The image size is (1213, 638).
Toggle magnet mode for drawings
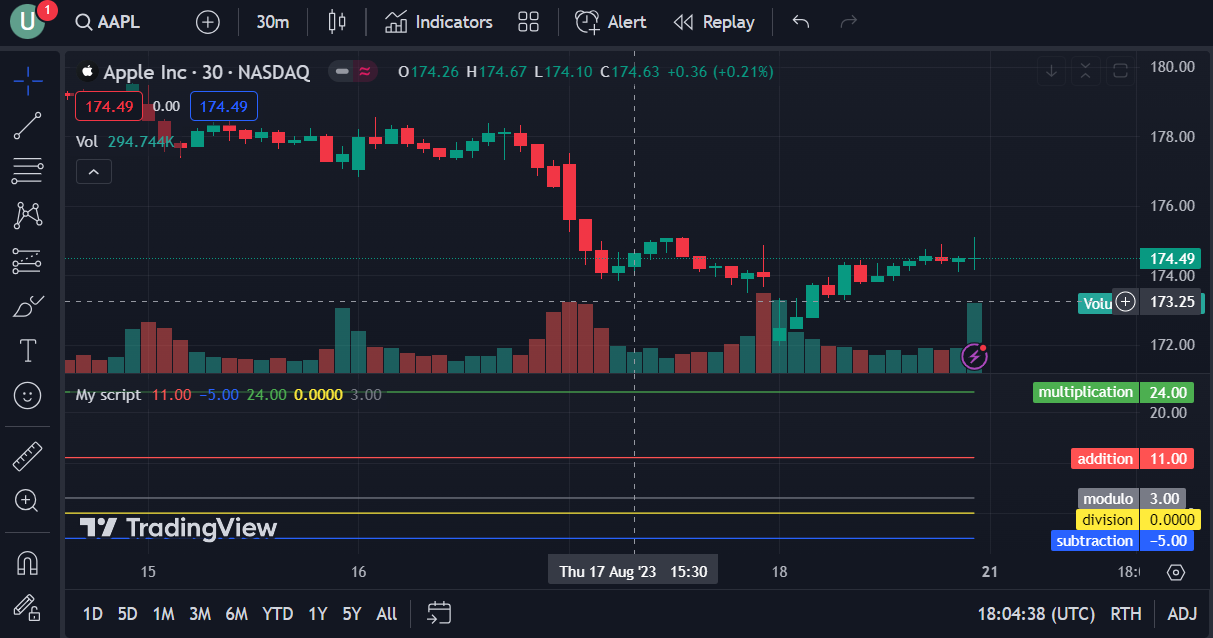(28, 563)
